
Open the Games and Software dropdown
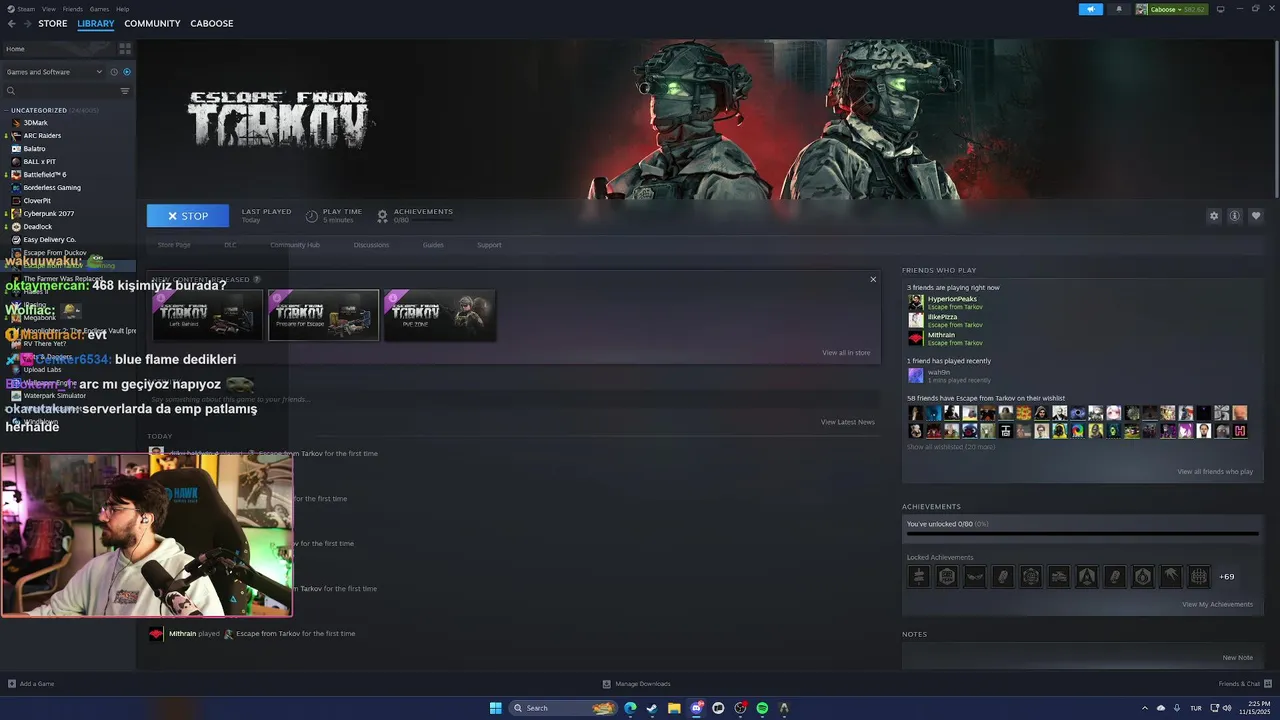(54, 72)
